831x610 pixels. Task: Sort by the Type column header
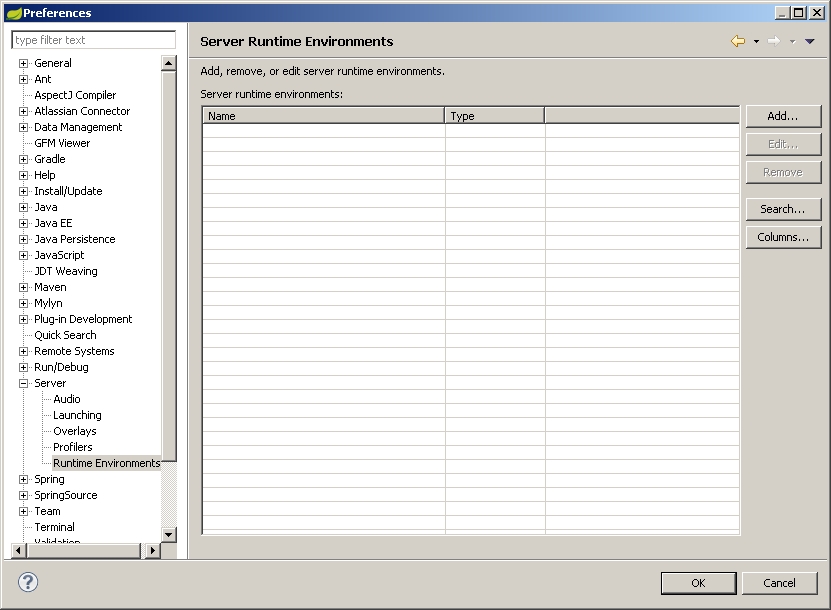495,116
